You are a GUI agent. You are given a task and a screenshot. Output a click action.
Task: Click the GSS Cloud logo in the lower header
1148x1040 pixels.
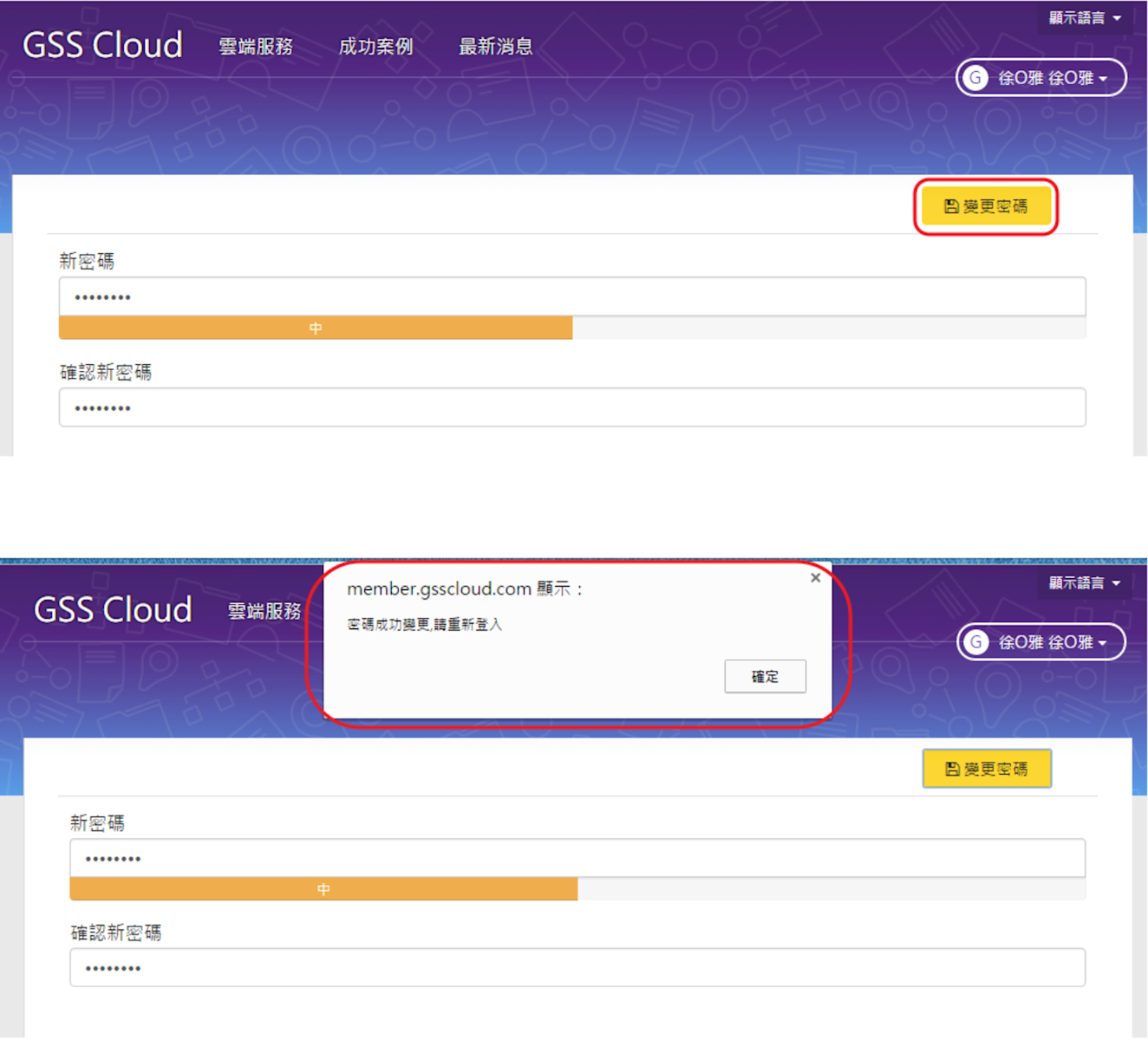coord(113,610)
